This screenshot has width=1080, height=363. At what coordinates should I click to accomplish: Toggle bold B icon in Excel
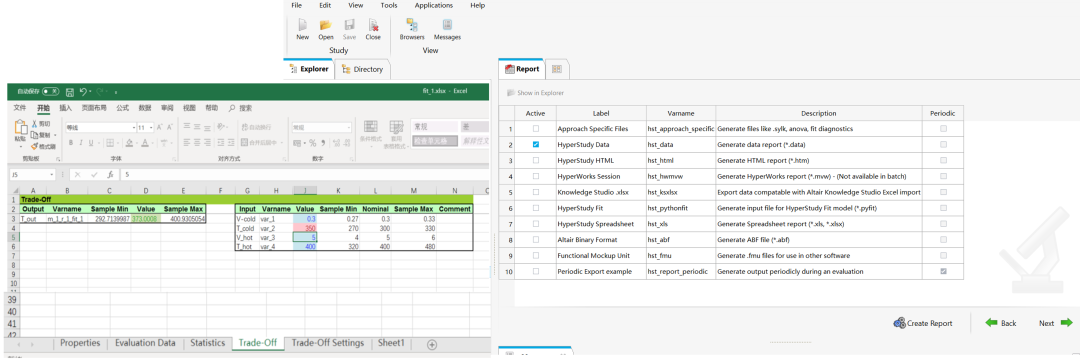tap(71, 143)
